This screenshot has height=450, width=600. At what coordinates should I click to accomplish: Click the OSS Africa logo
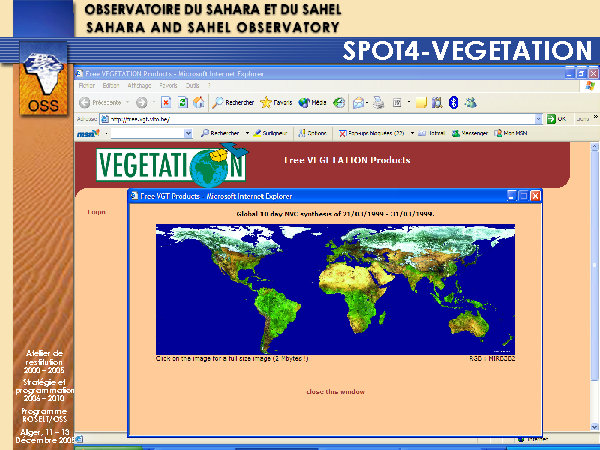coord(43,79)
